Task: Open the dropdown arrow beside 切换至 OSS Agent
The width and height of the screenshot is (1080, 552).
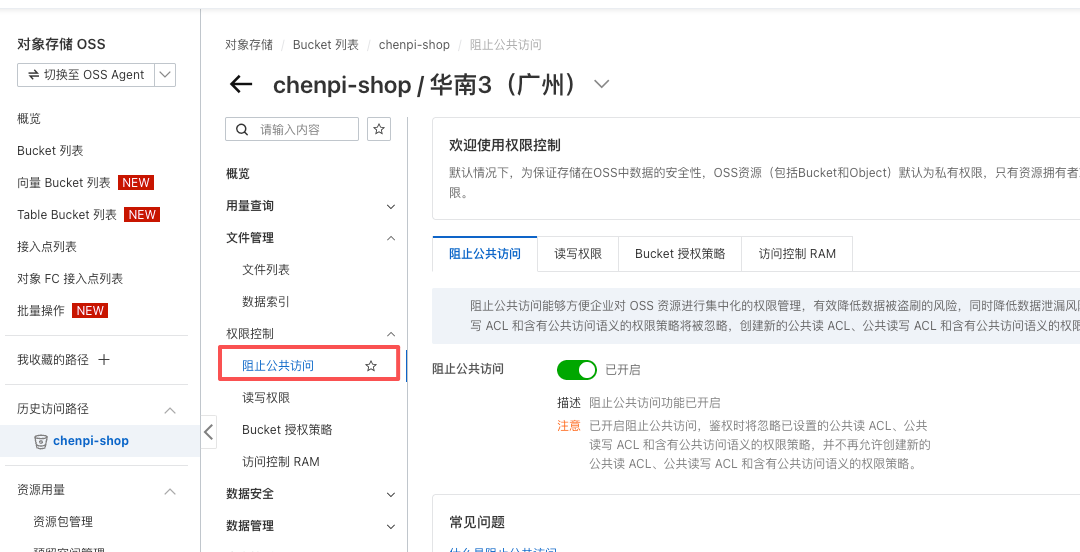Action: click(x=165, y=74)
